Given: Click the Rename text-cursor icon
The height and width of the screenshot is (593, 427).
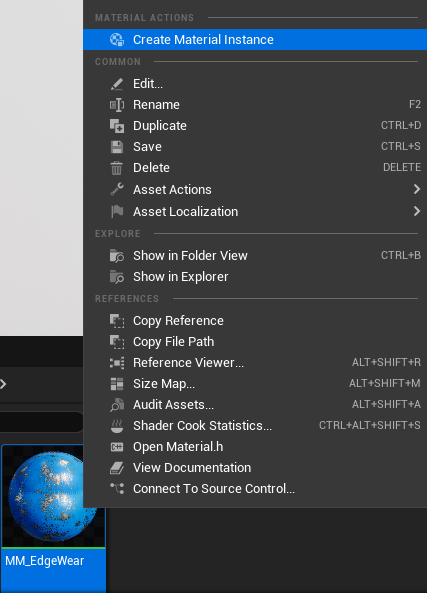Looking at the screenshot, I should point(117,105).
